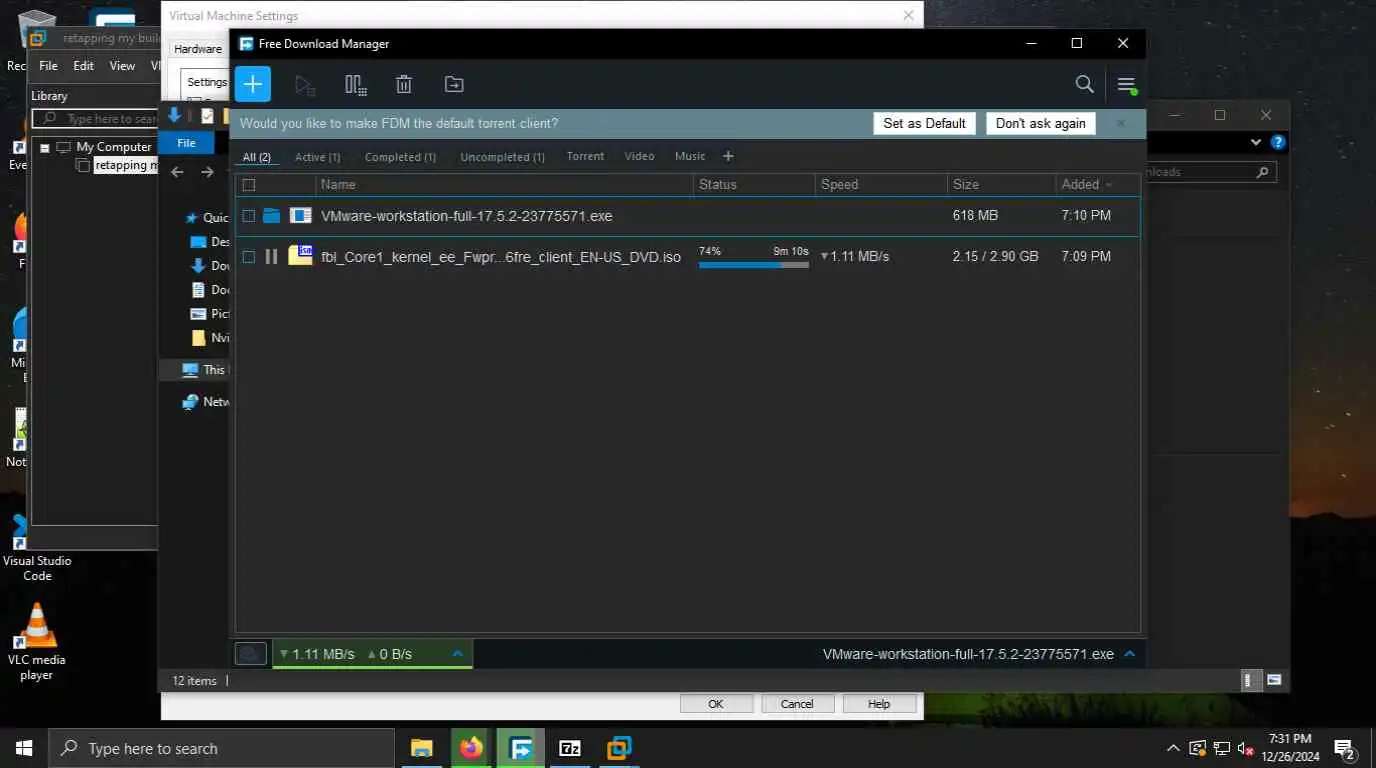Show hidden system tray icons

click(1173, 748)
